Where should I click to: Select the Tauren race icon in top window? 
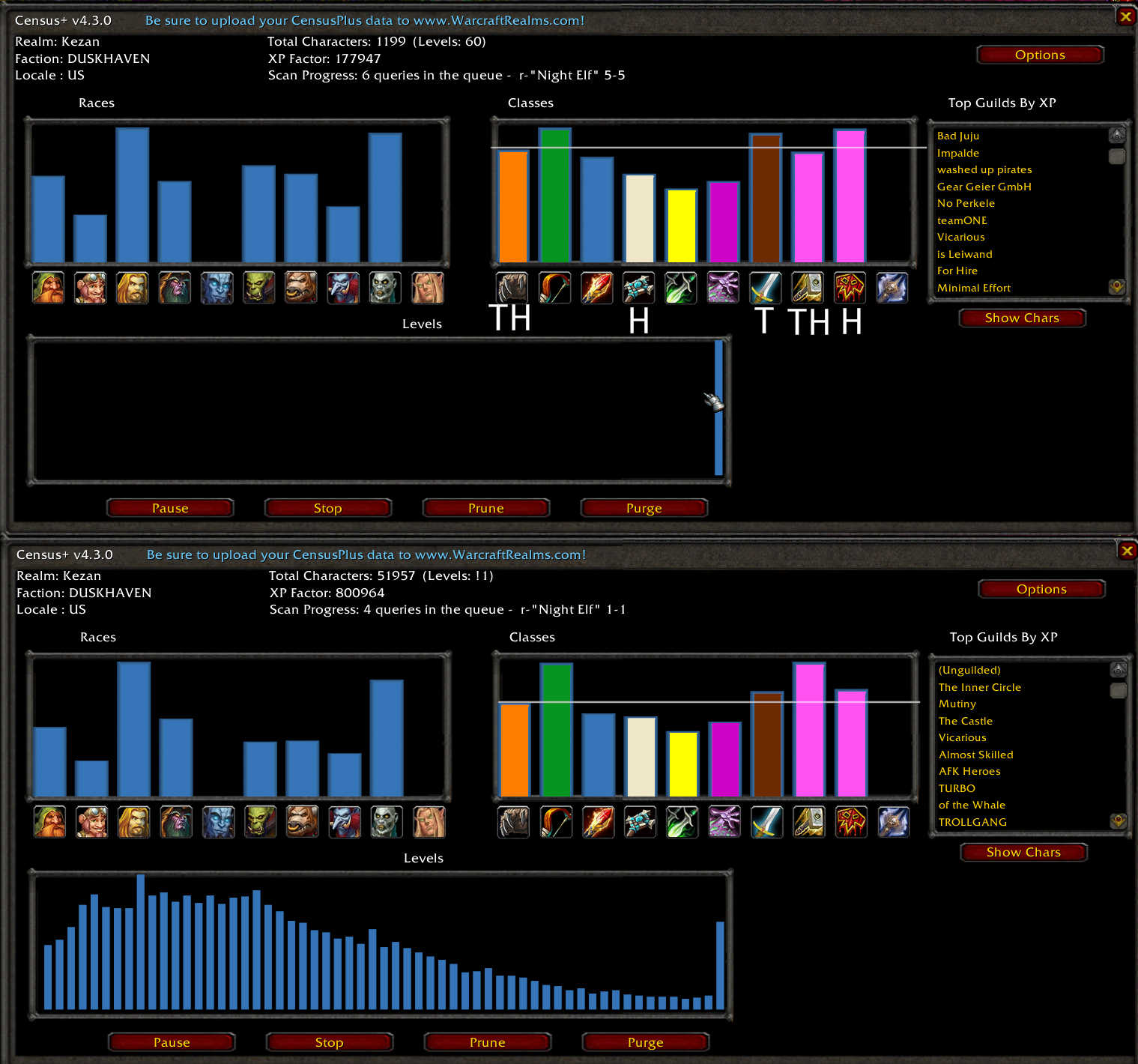pyautogui.click(x=301, y=288)
